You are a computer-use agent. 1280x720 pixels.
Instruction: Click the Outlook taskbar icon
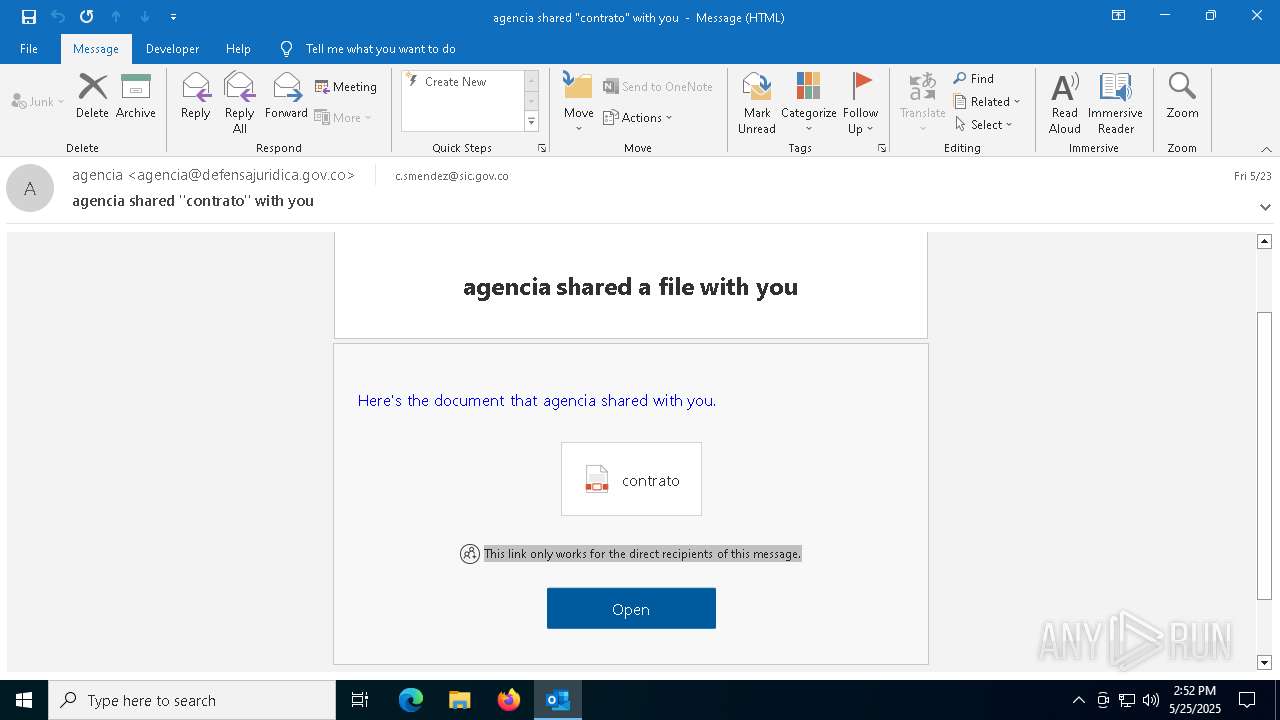pyautogui.click(x=558, y=700)
